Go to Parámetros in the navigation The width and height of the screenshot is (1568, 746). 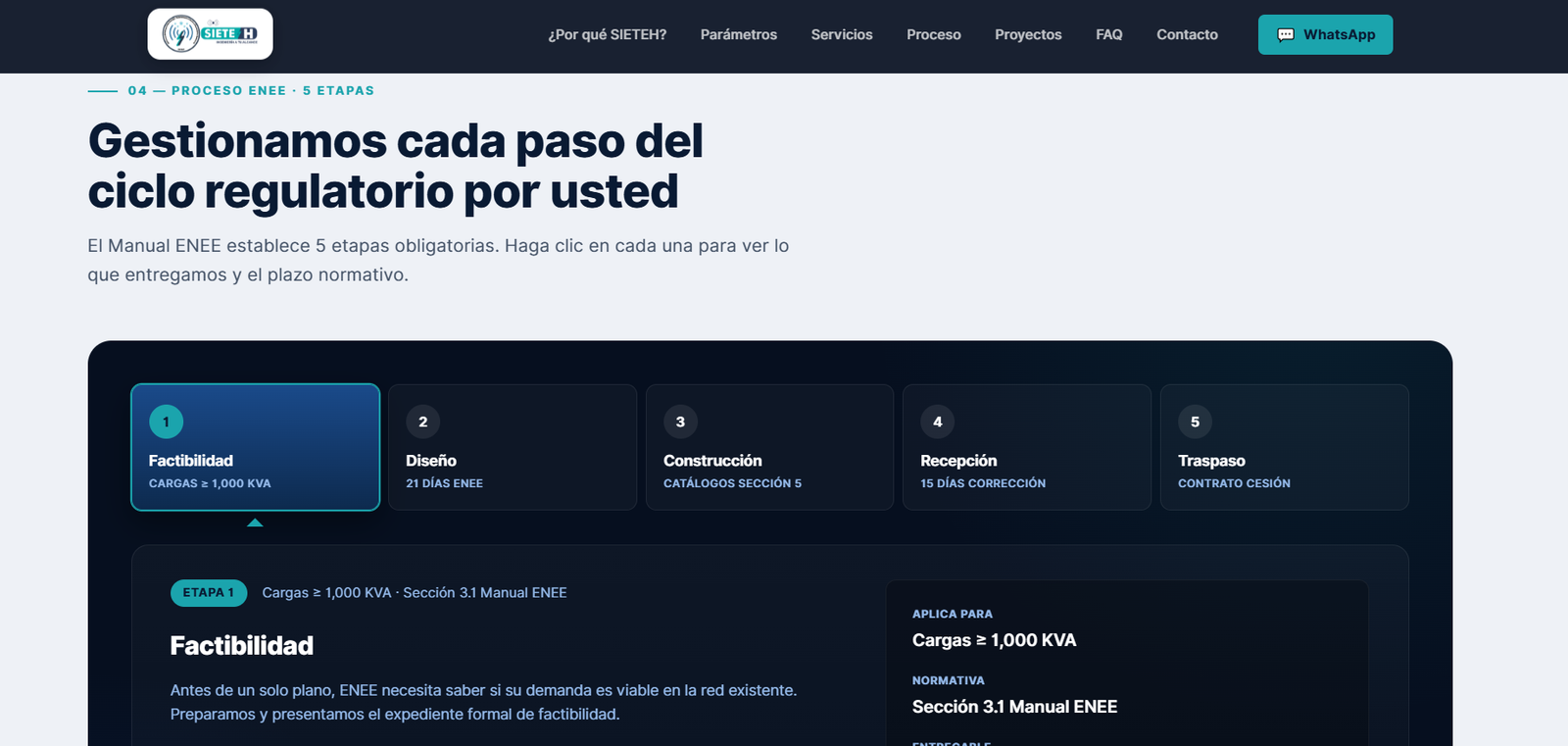(x=739, y=34)
